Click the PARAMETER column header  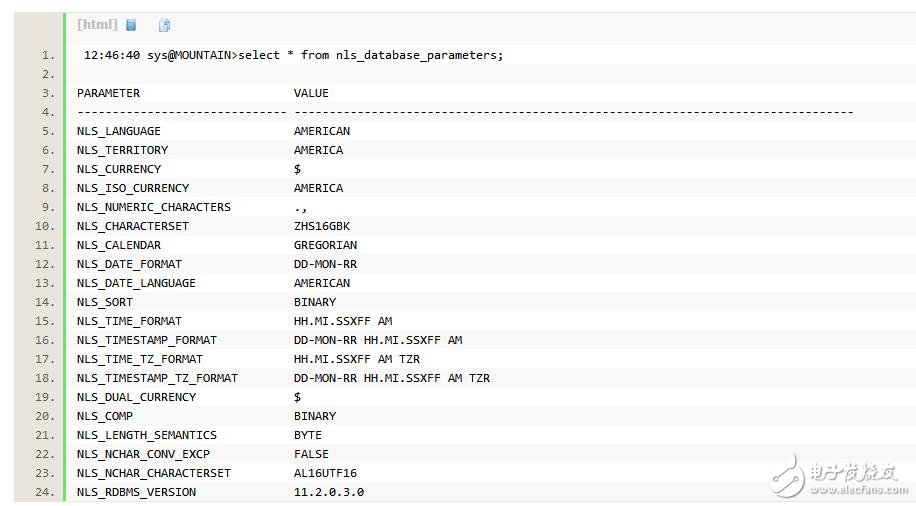click(x=108, y=93)
